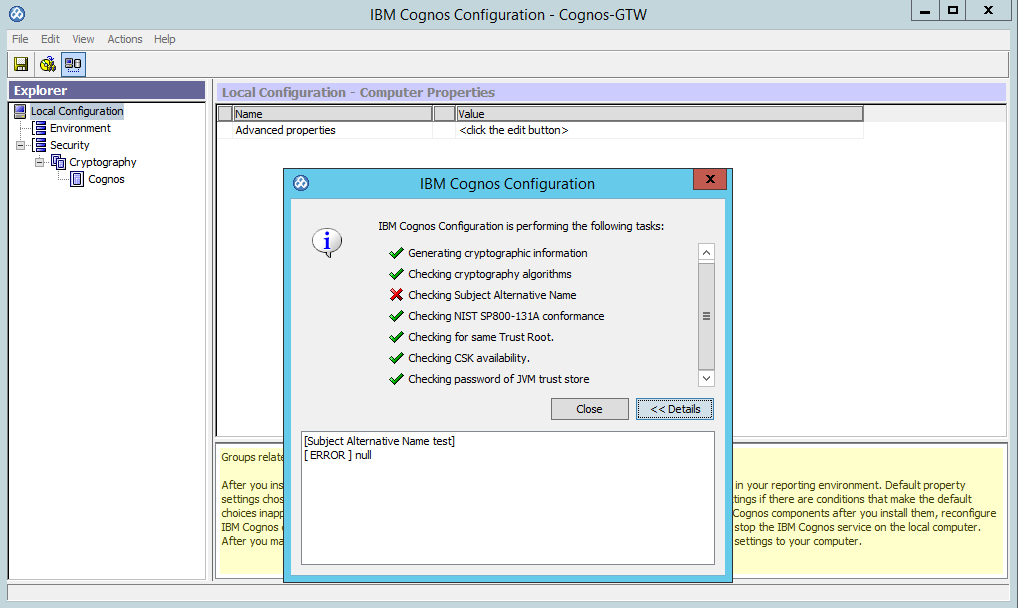Click the Name column header
This screenshot has height=608, width=1018.
tap(332, 114)
